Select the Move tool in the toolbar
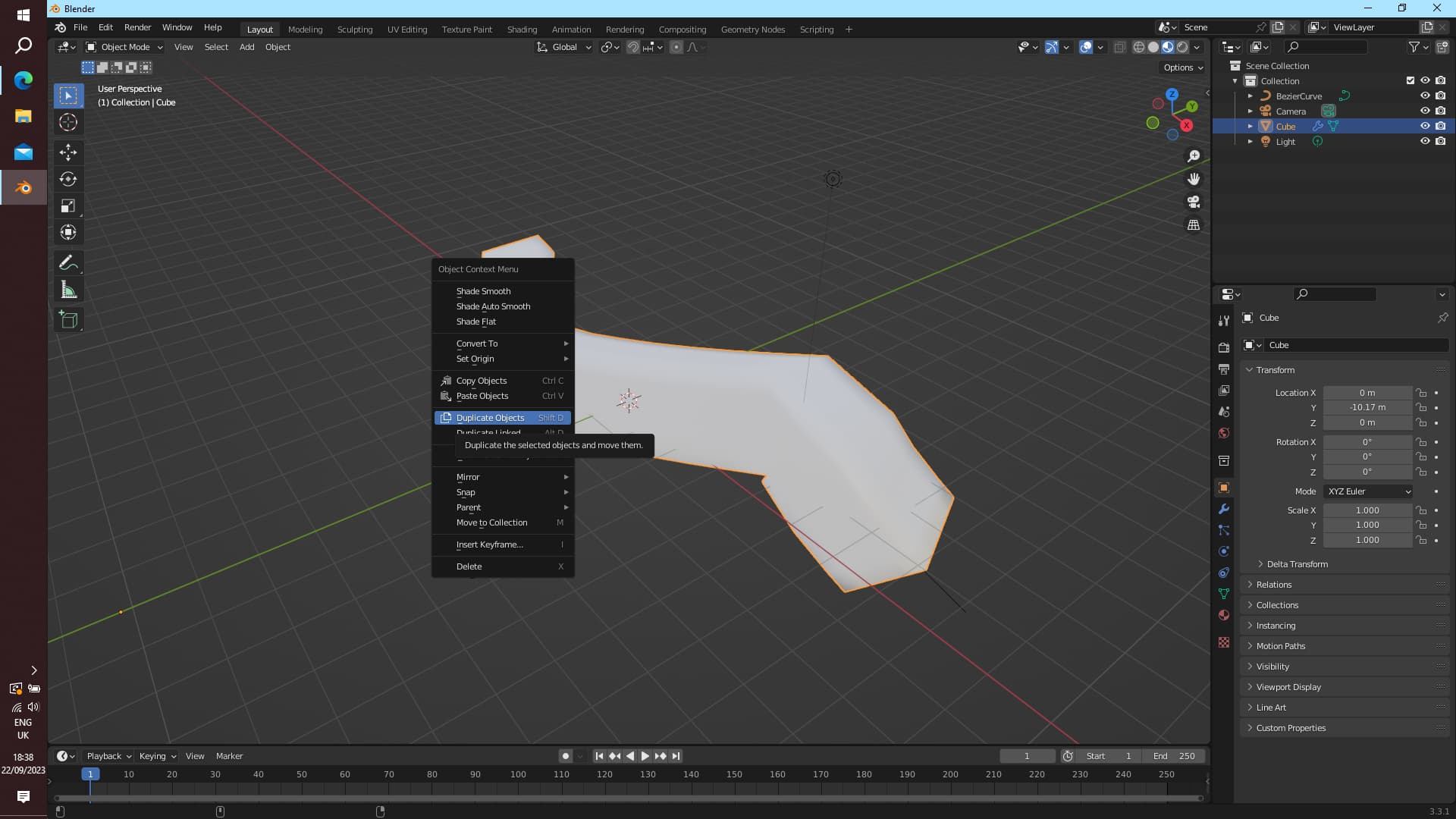Image resolution: width=1456 pixels, height=819 pixels. [68, 152]
